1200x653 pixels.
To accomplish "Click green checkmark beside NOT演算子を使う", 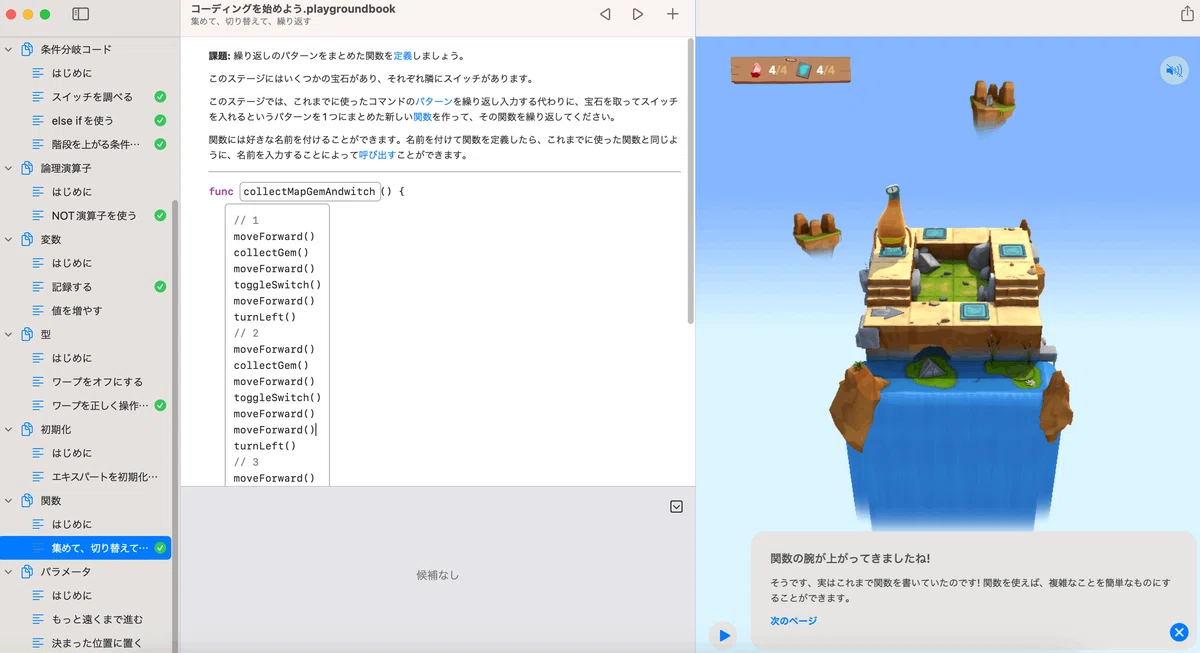I will coord(160,215).
